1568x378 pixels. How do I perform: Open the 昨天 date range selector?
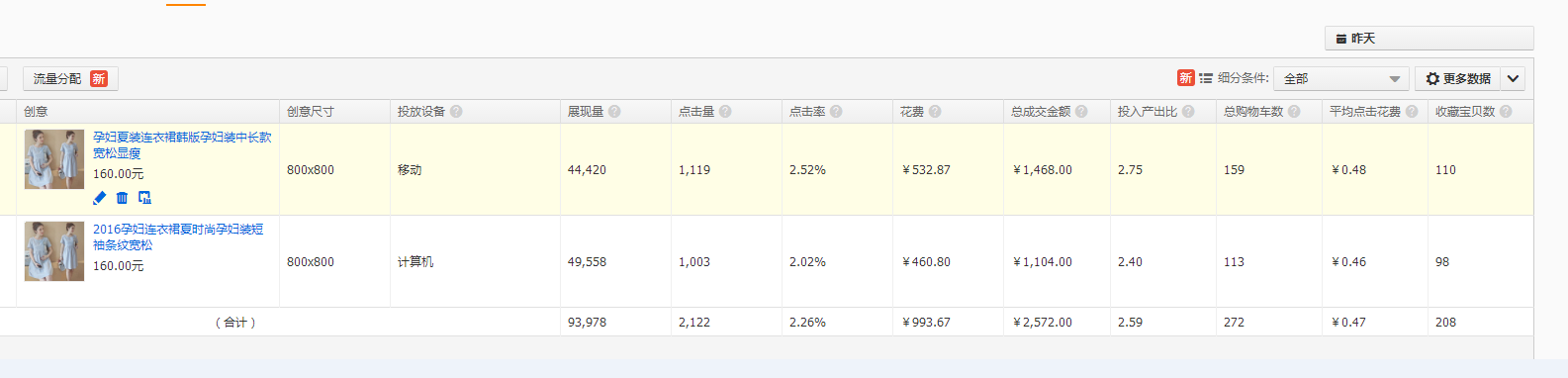tap(1429, 39)
